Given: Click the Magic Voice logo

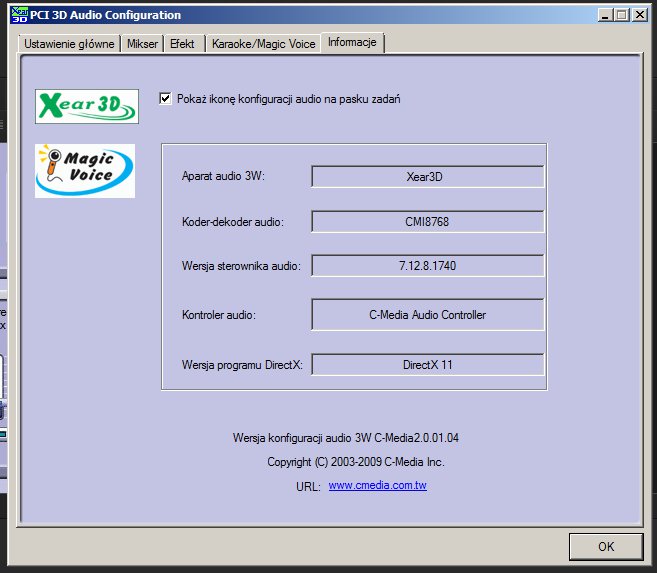Looking at the screenshot, I should point(85,171).
